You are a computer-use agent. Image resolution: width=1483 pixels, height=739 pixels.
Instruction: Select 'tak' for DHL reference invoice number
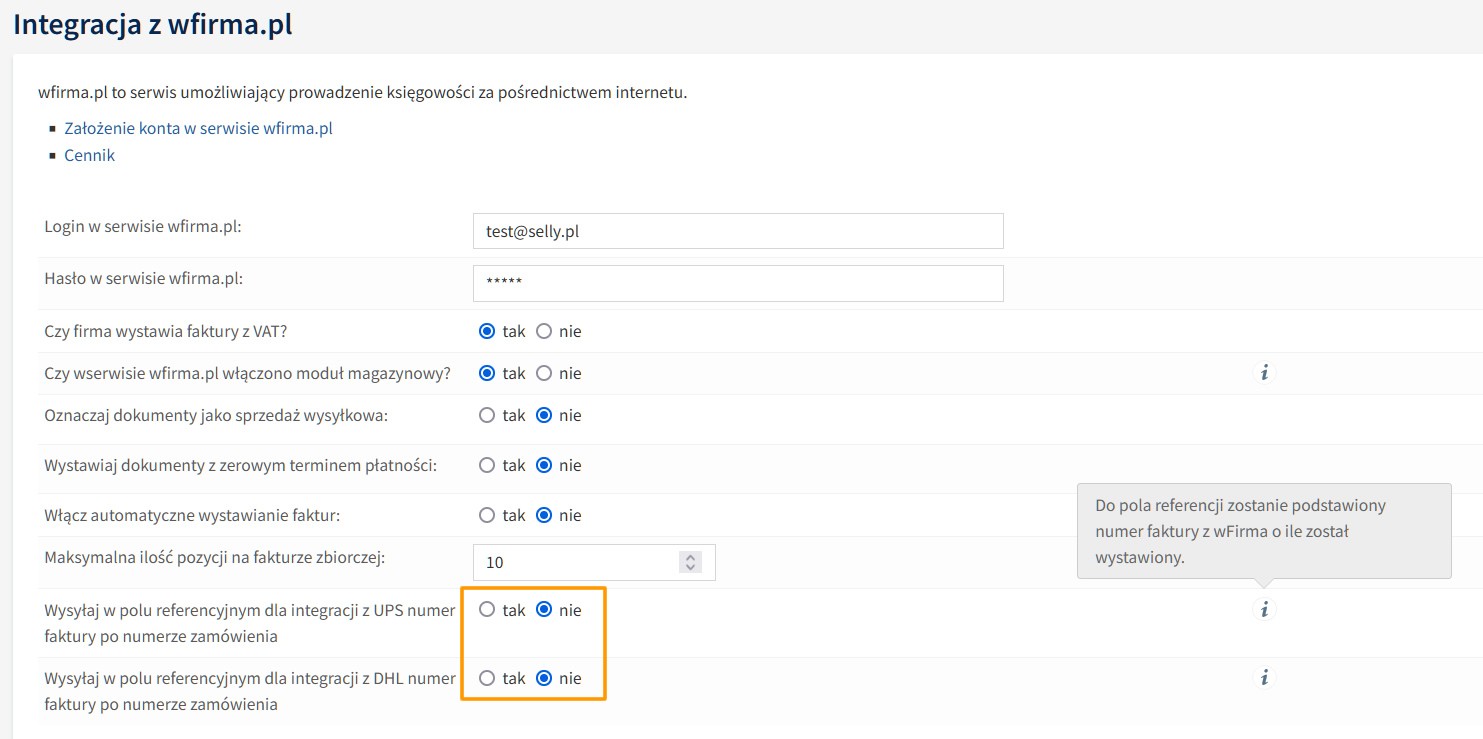(487, 678)
